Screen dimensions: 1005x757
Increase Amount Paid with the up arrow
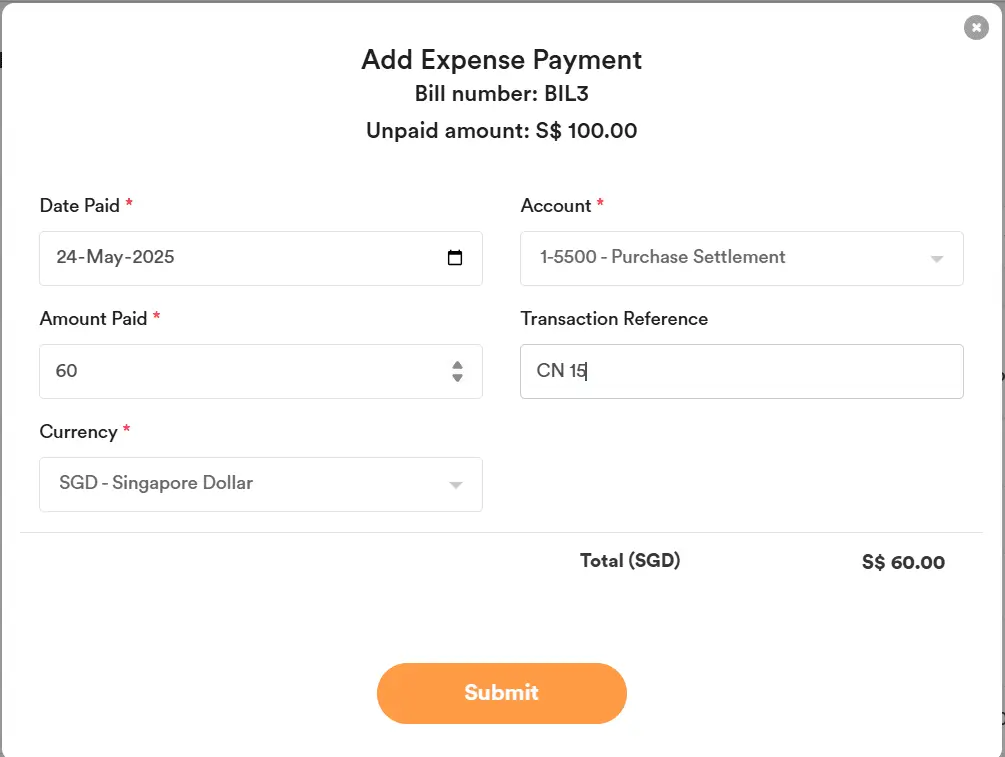coord(457,365)
